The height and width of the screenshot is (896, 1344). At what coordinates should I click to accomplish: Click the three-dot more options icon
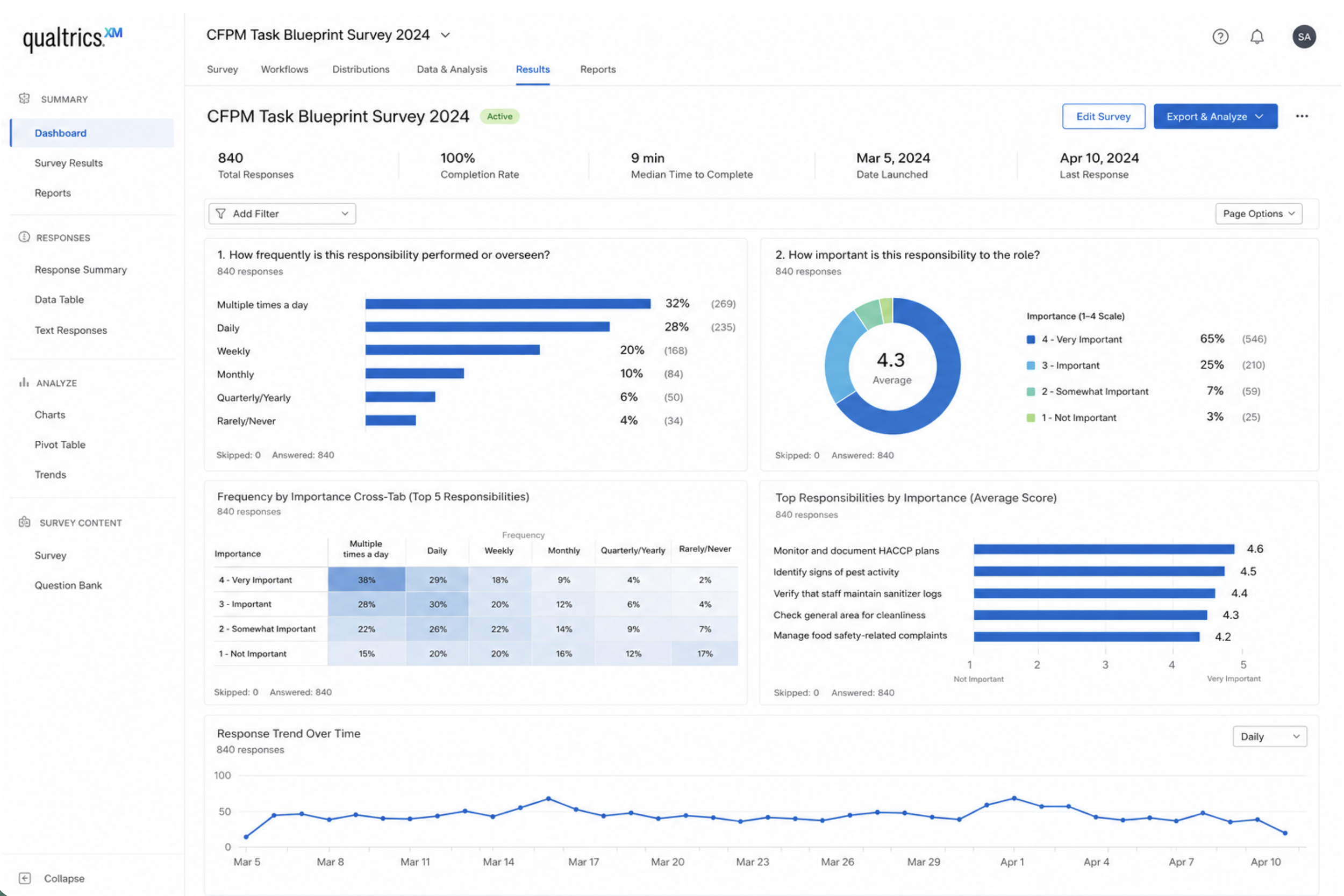(1301, 116)
